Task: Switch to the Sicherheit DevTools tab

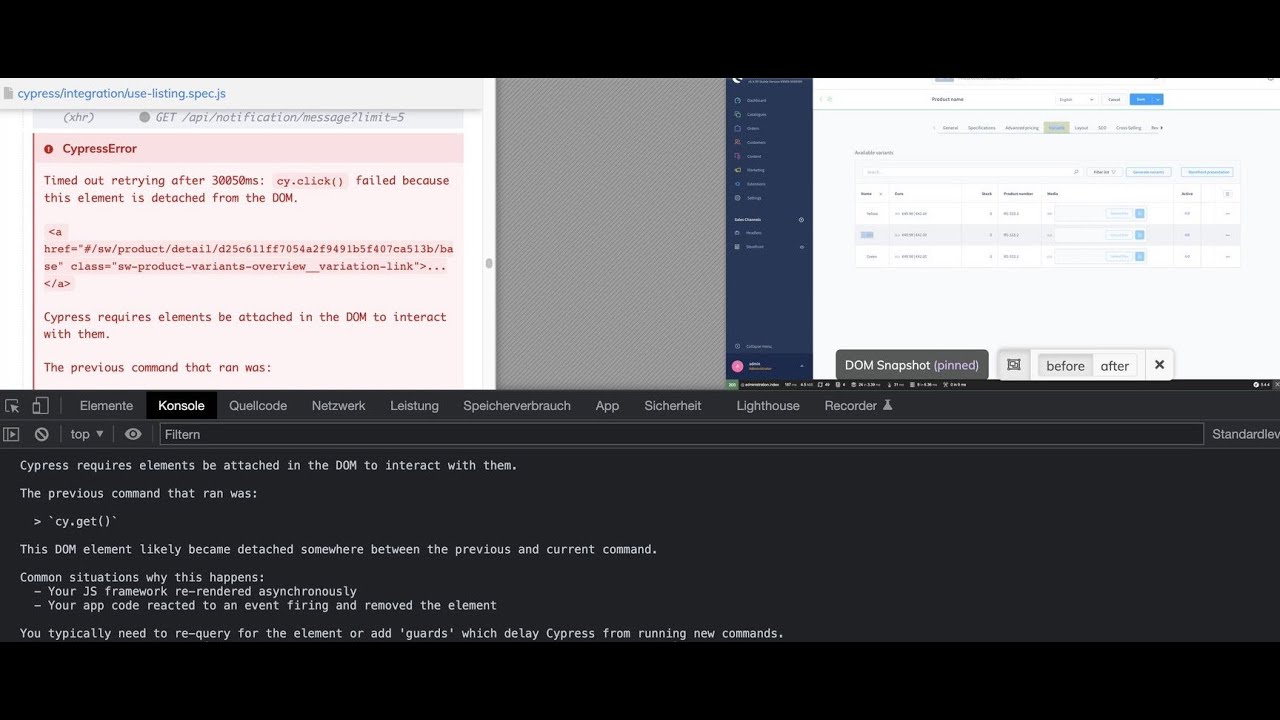Action: (673, 406)
